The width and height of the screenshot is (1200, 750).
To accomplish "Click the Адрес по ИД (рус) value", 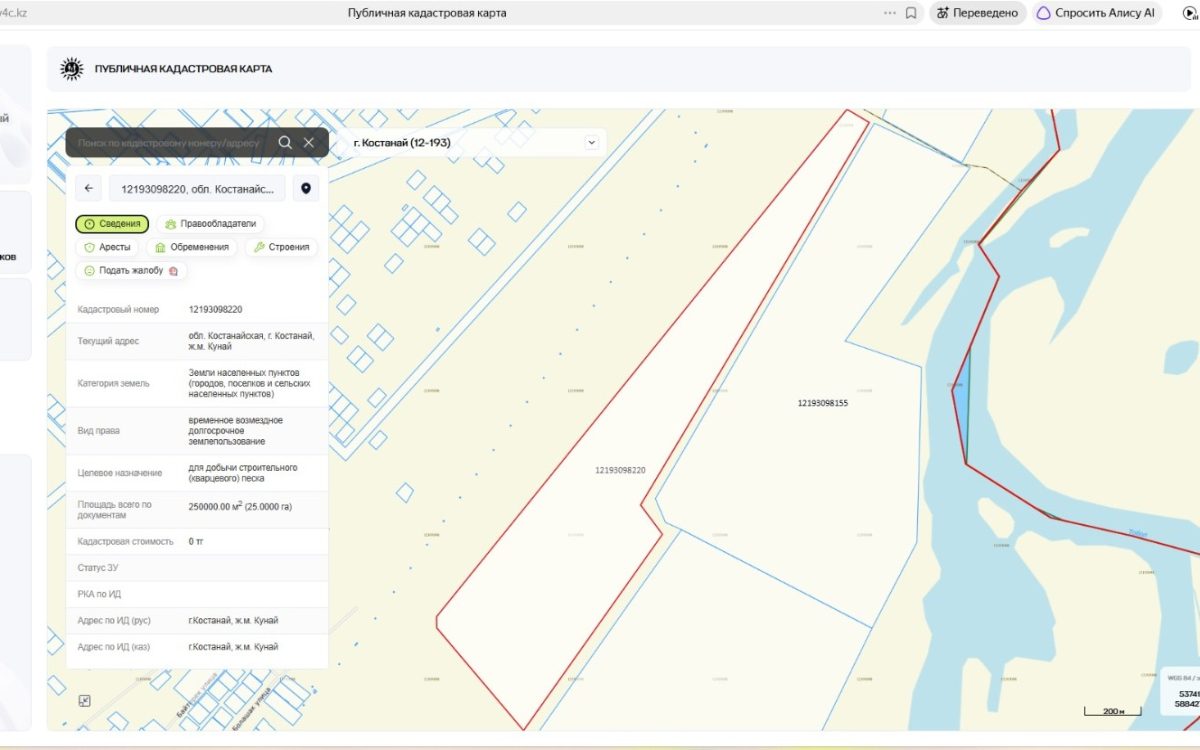I will (233, 620).
